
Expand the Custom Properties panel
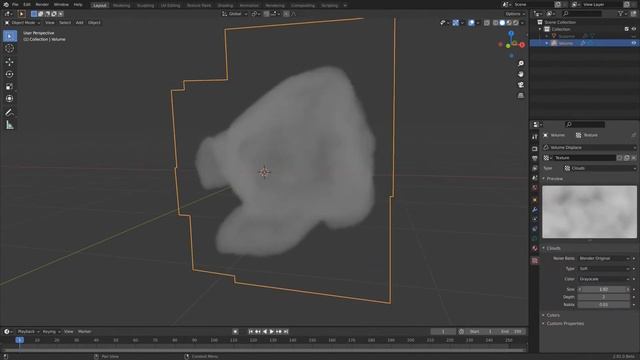click(x=564, y=324)
